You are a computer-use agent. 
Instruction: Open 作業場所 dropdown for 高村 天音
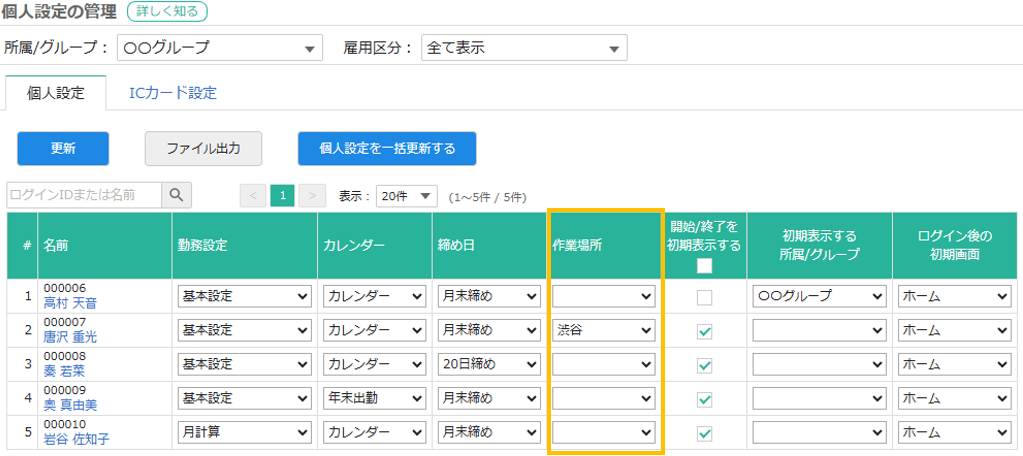coord(603,296)
